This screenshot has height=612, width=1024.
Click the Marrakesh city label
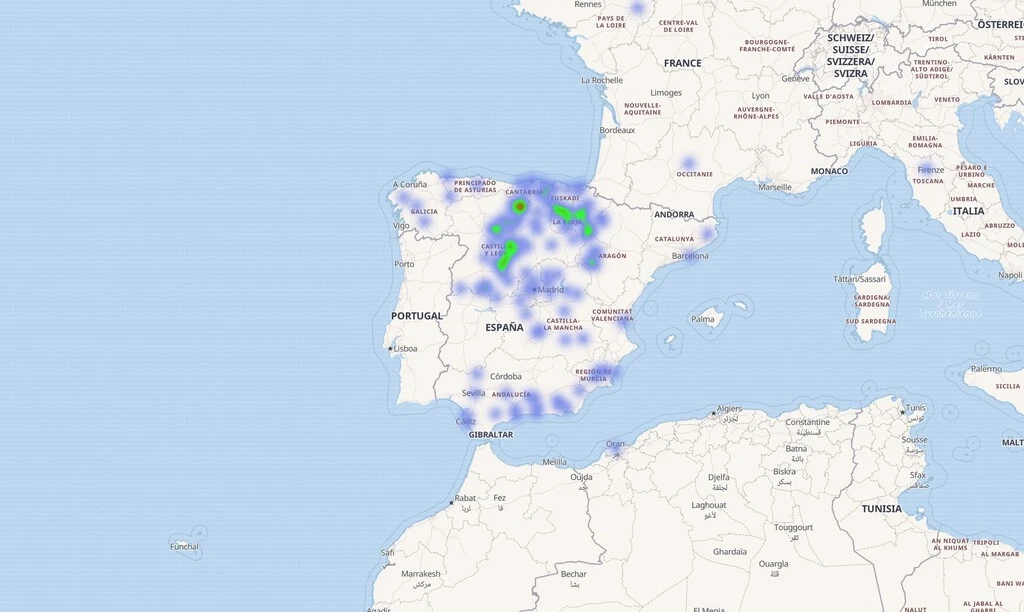click(x=421, y=574)
